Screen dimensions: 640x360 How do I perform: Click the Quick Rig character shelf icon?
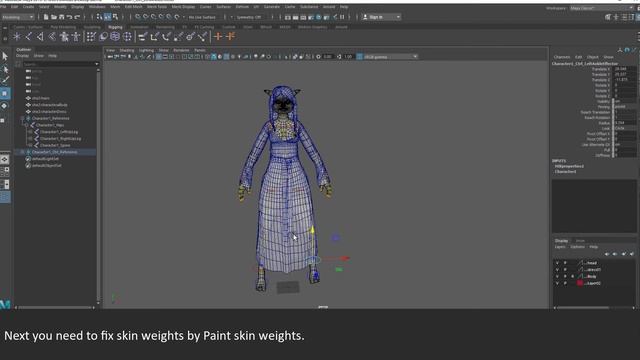pyautogui.click(x=64, y=37)
